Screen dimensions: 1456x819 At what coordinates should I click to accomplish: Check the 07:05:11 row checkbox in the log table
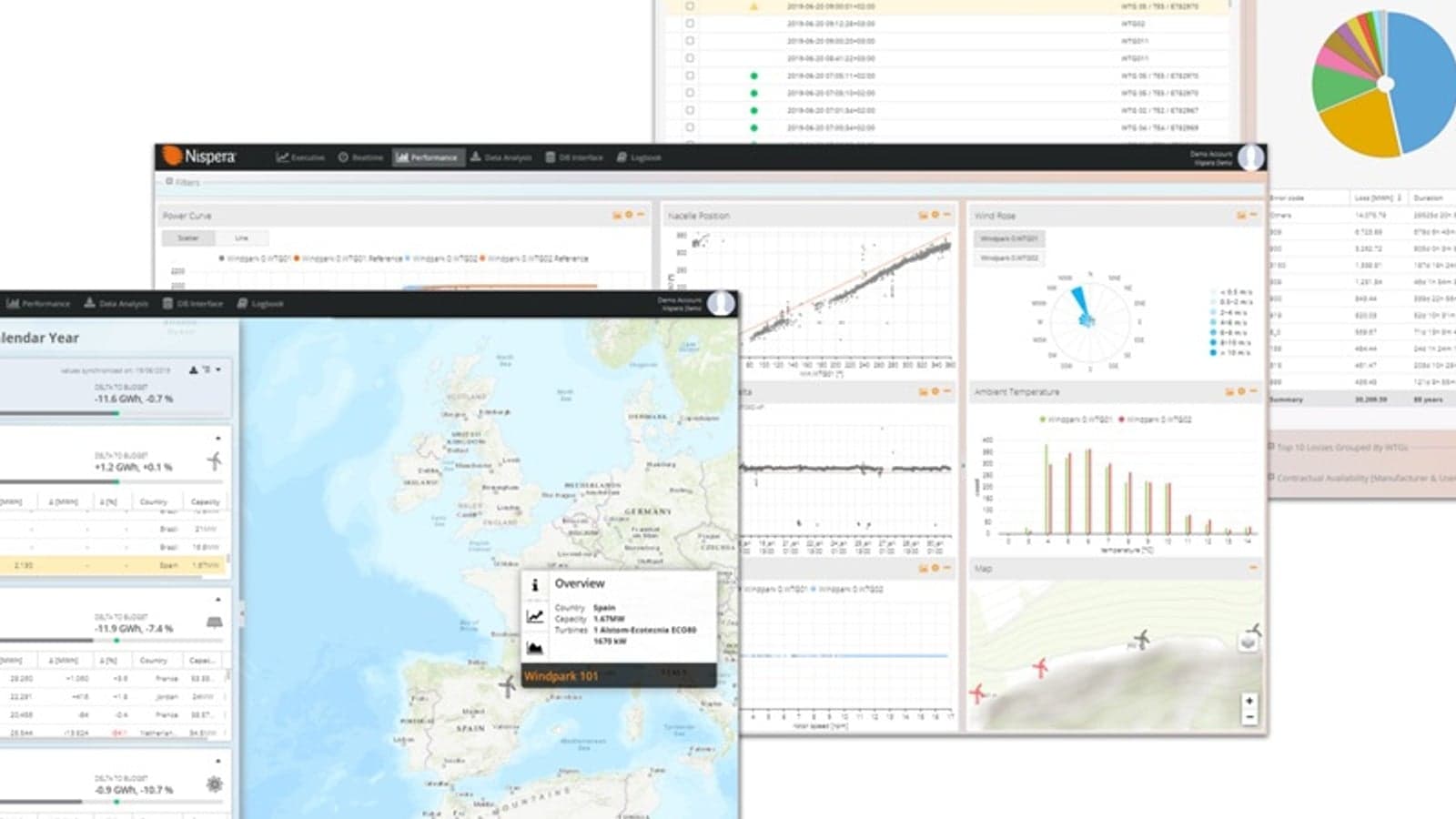click(x=690, y=76)
